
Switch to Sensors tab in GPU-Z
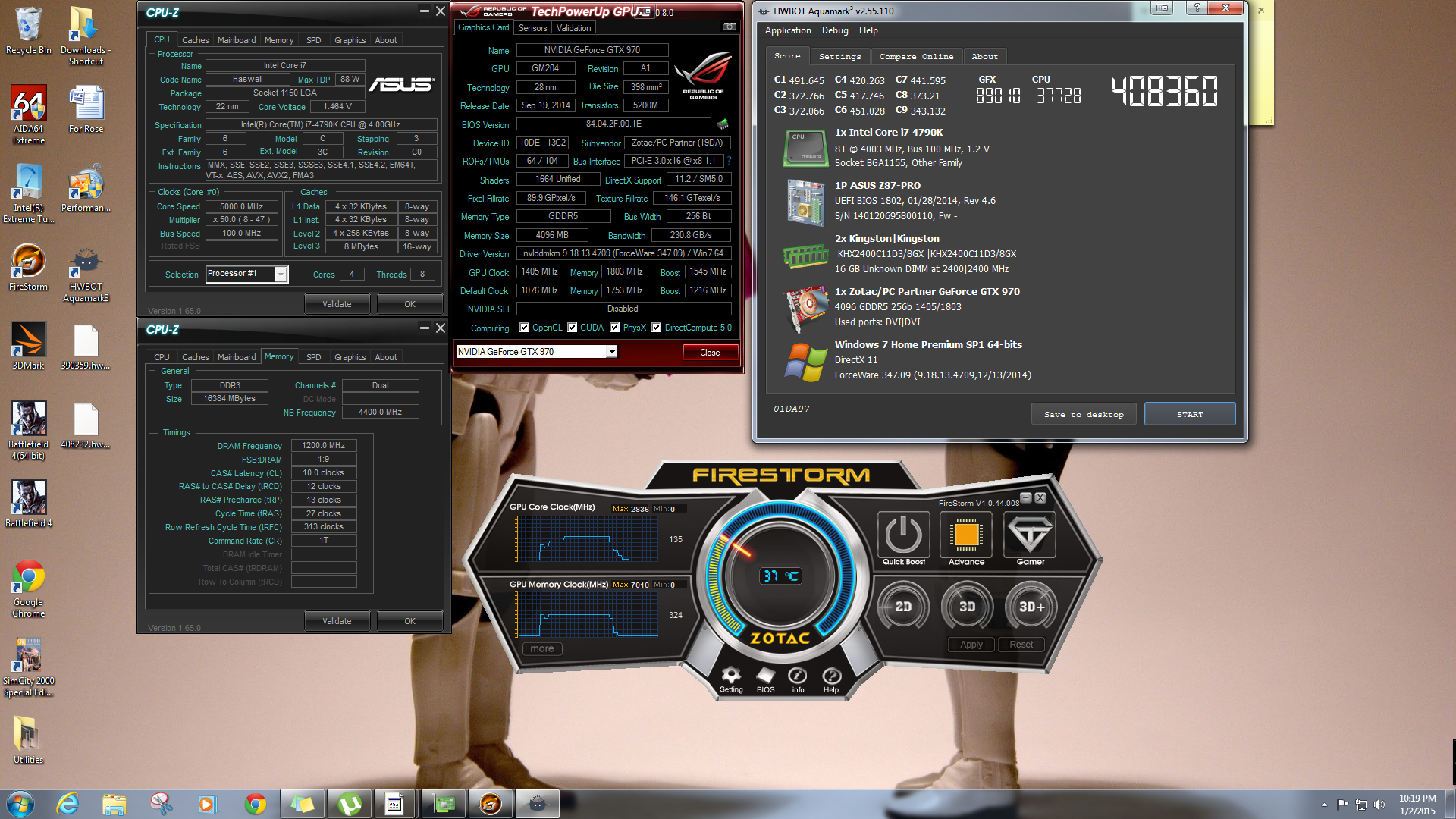click(x=532, y=28)
